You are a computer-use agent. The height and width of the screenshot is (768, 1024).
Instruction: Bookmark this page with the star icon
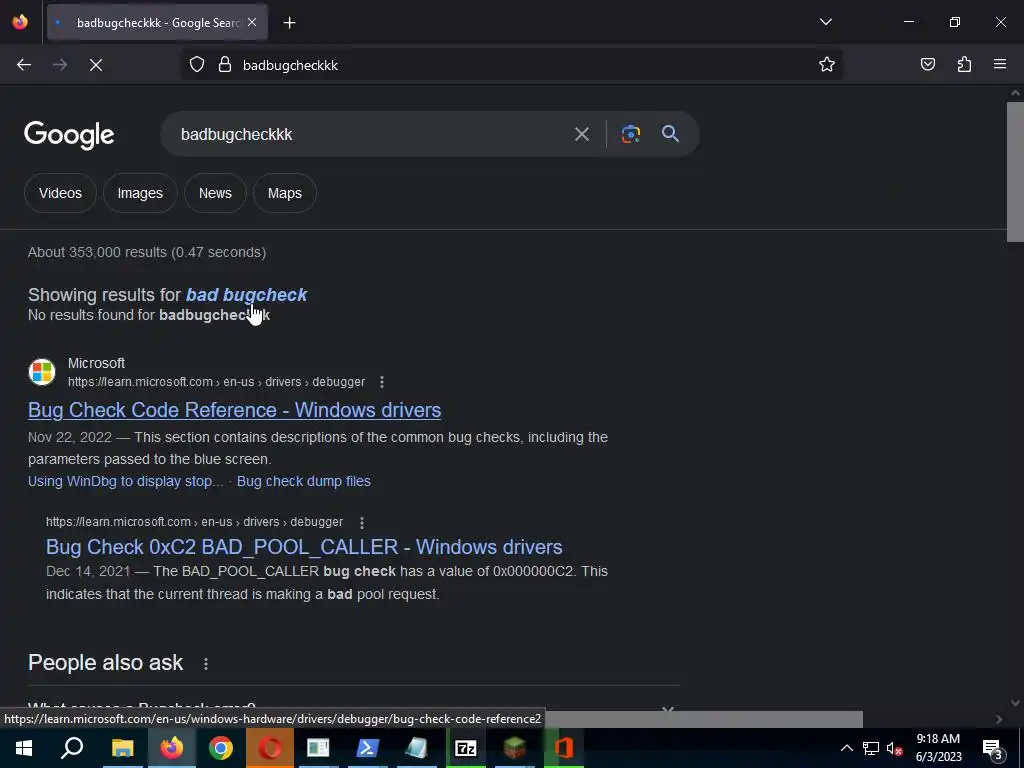tap(827, 65)
